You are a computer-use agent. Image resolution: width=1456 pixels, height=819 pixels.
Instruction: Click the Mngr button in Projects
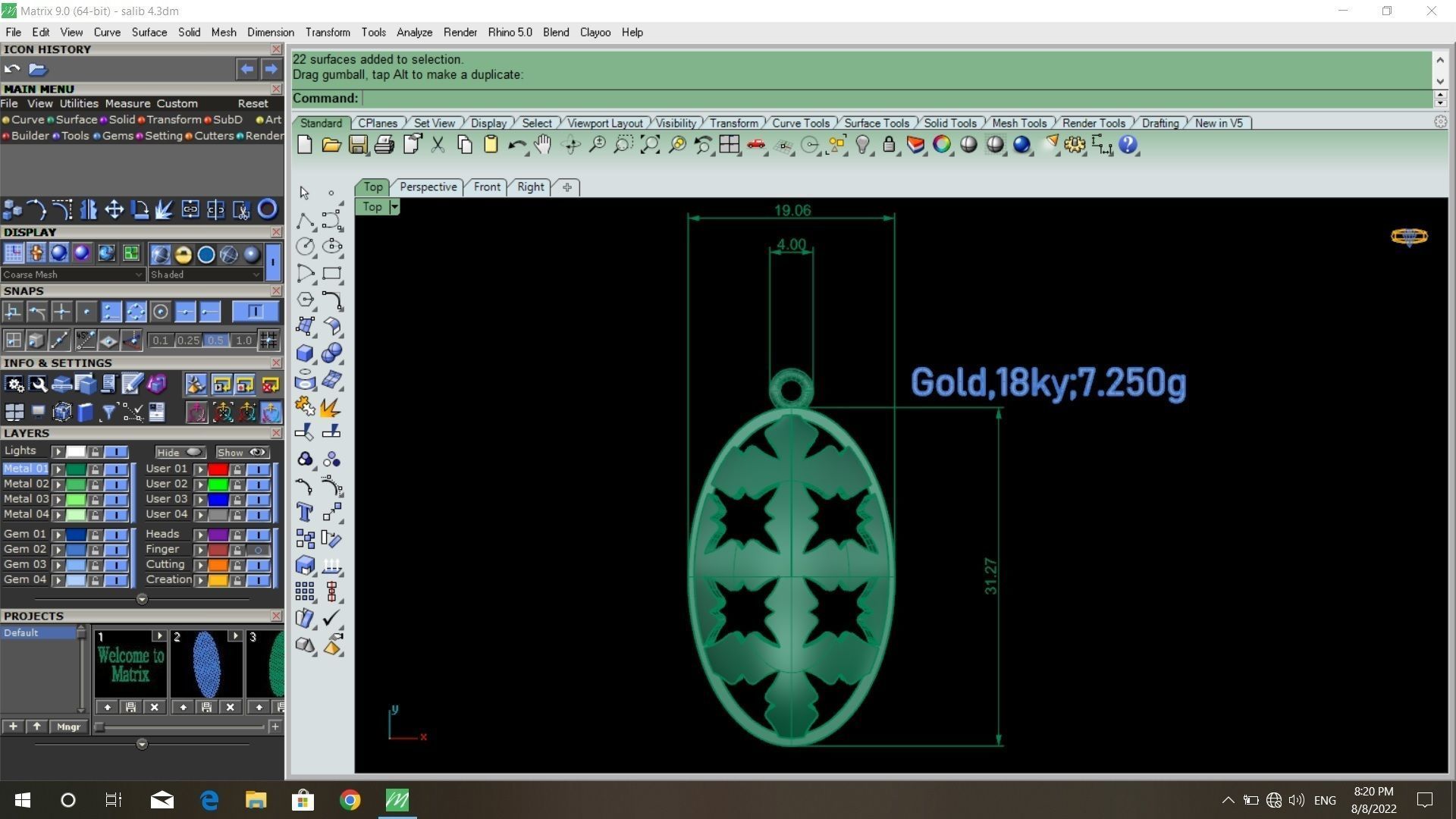pyautogui.click(x=68, y=726)
